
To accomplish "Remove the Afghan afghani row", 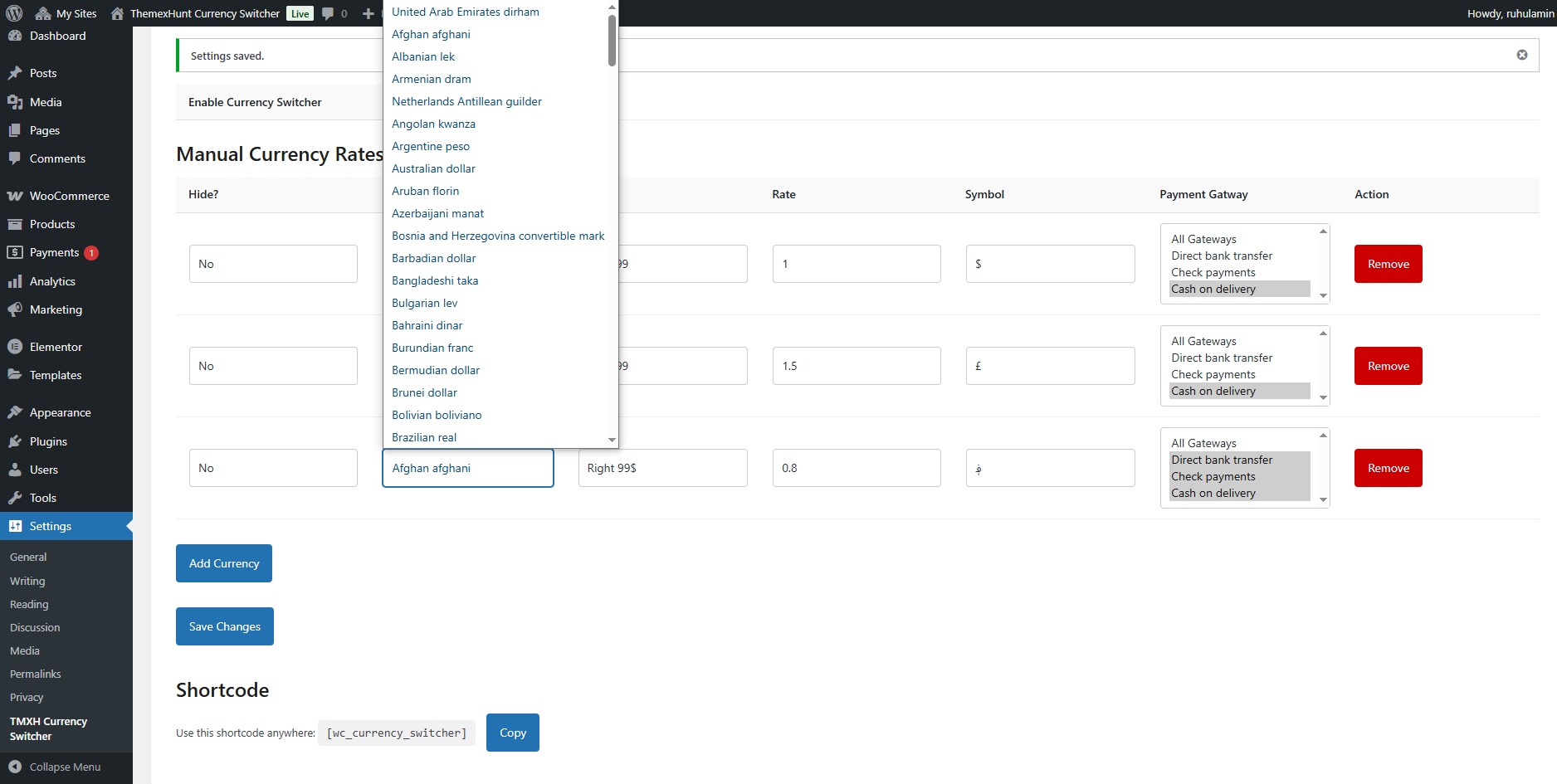I will 1389,468.
